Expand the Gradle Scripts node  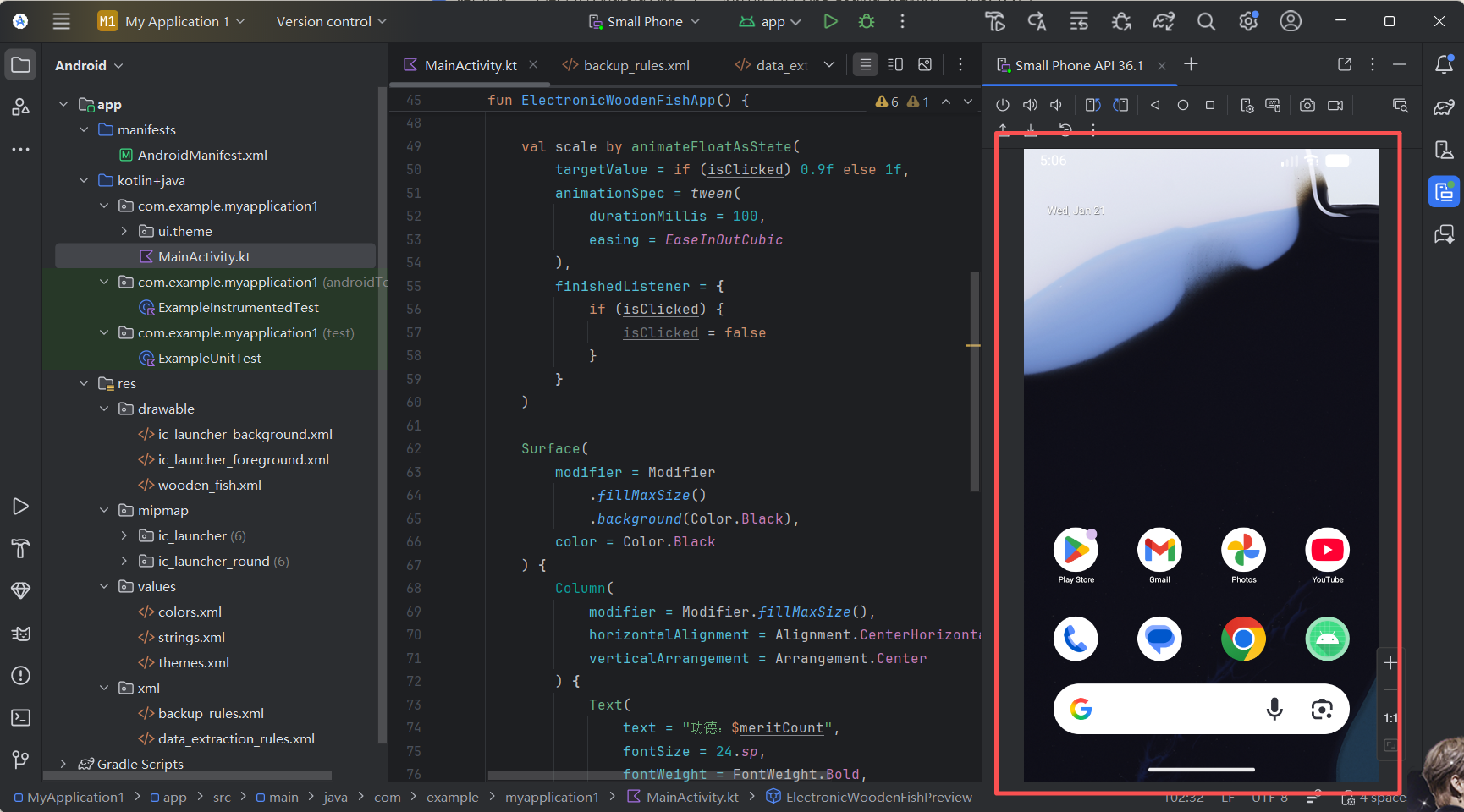[63, 764]
